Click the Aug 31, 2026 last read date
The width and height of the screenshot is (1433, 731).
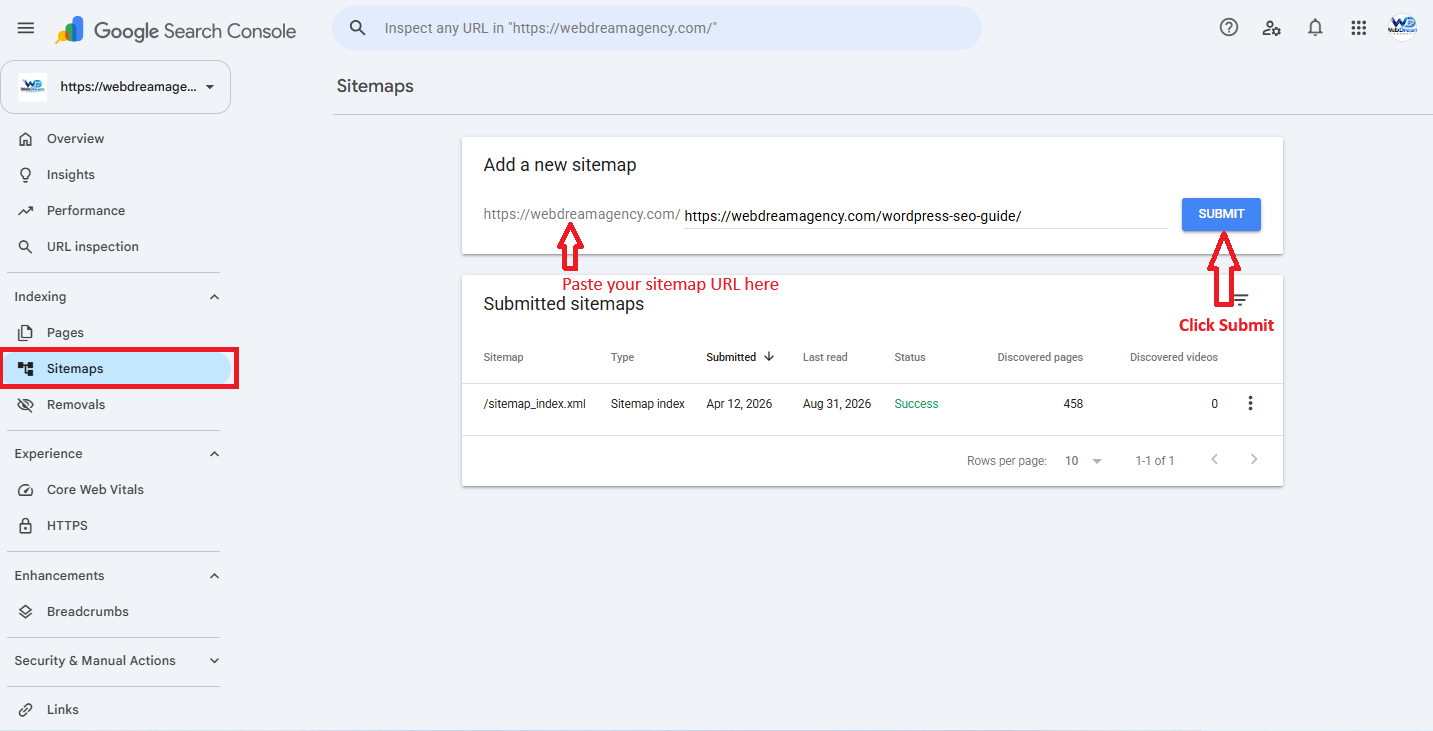coord(837,404)
